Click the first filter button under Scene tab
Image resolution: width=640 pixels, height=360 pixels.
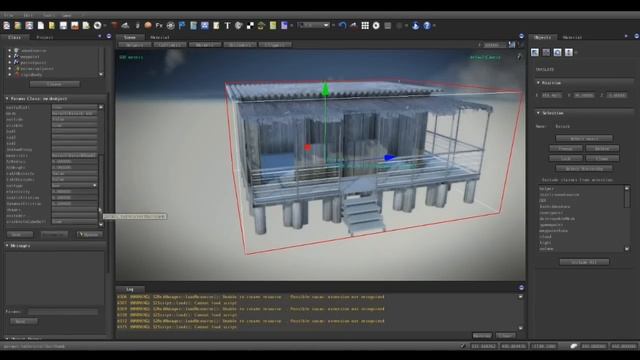coord(135,45)
